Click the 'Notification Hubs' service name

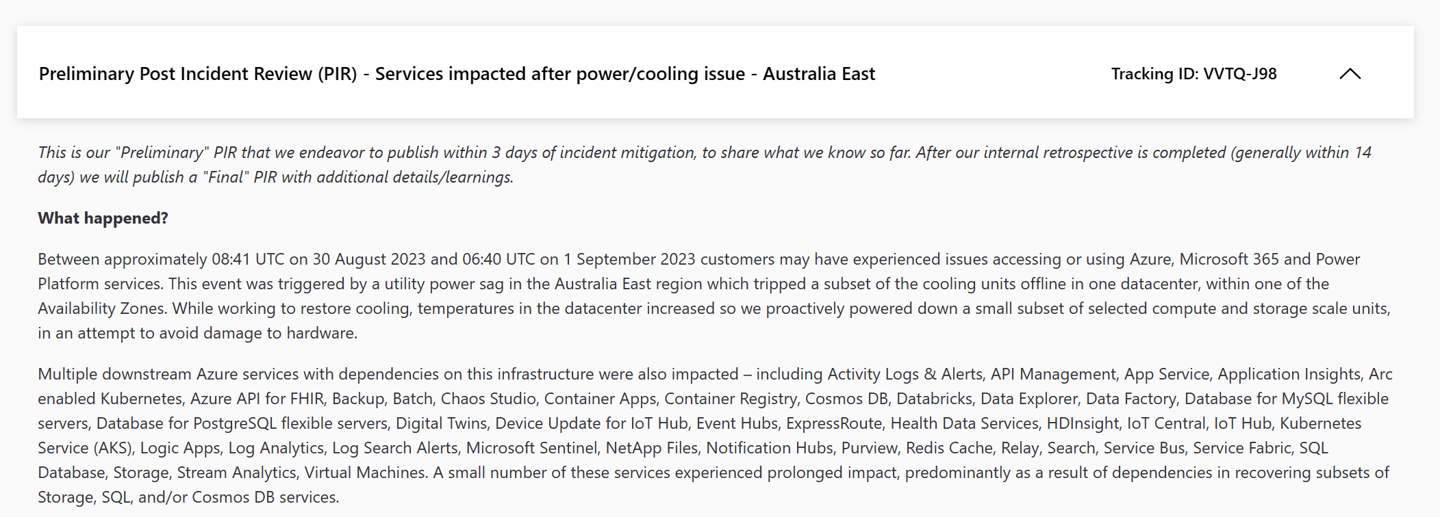[x=768, y=447]
